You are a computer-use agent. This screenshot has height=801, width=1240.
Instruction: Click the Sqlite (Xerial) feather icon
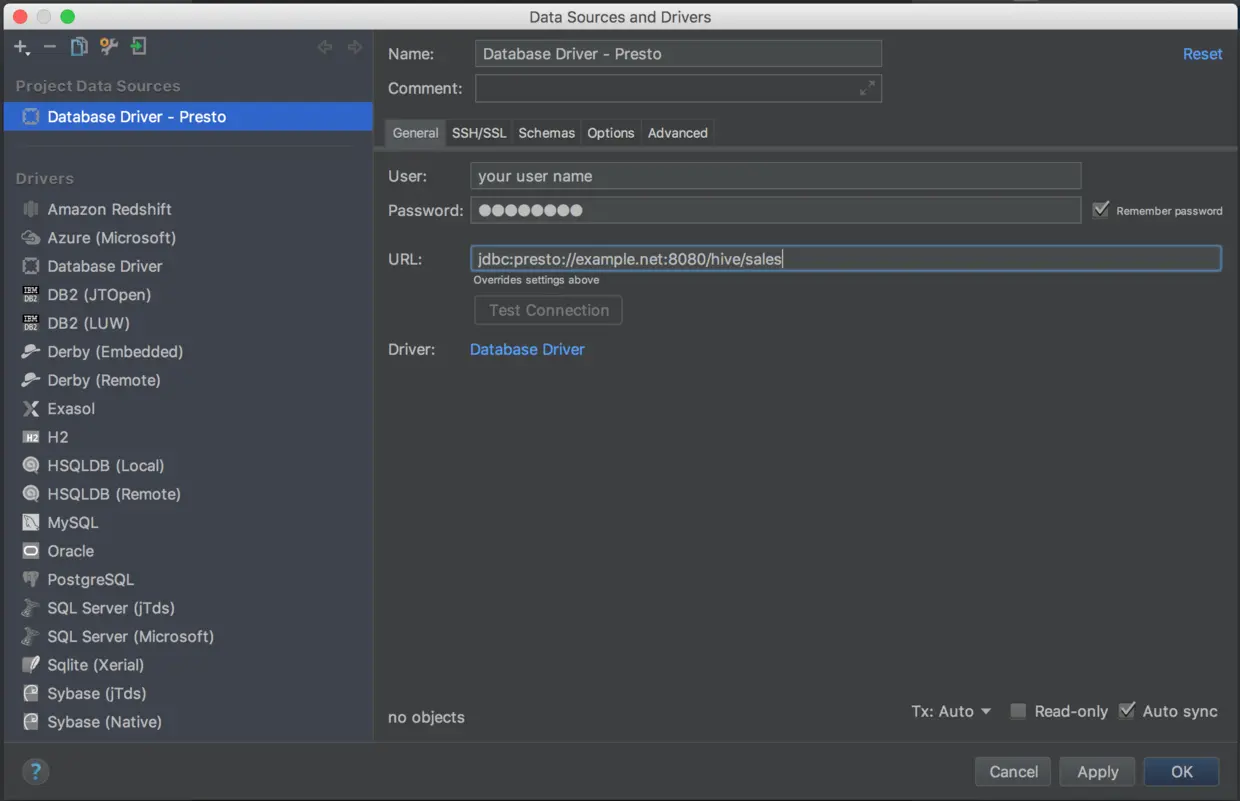tap(31, 665)
